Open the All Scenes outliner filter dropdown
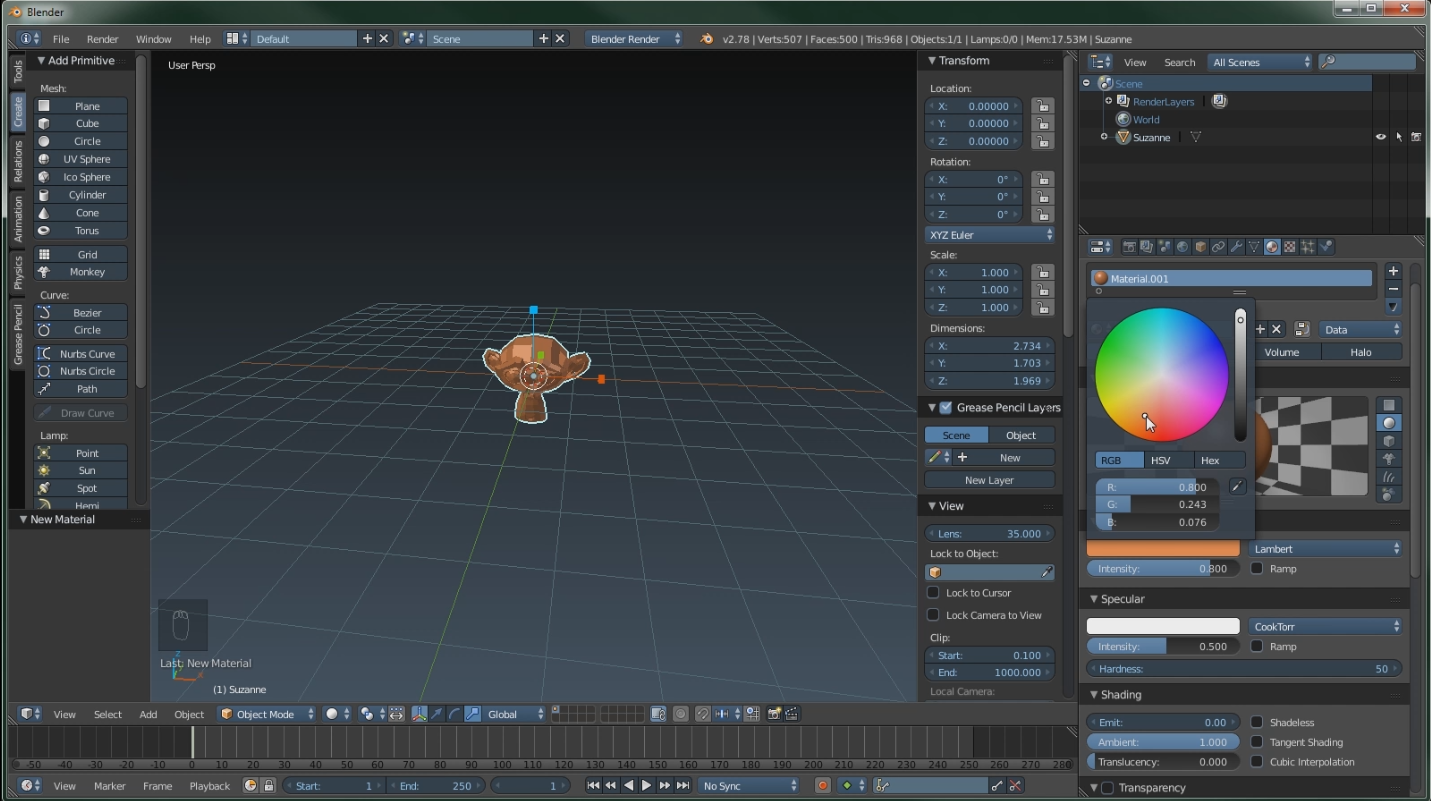This screenshot has height=801, width=1431. [1260, 62]
